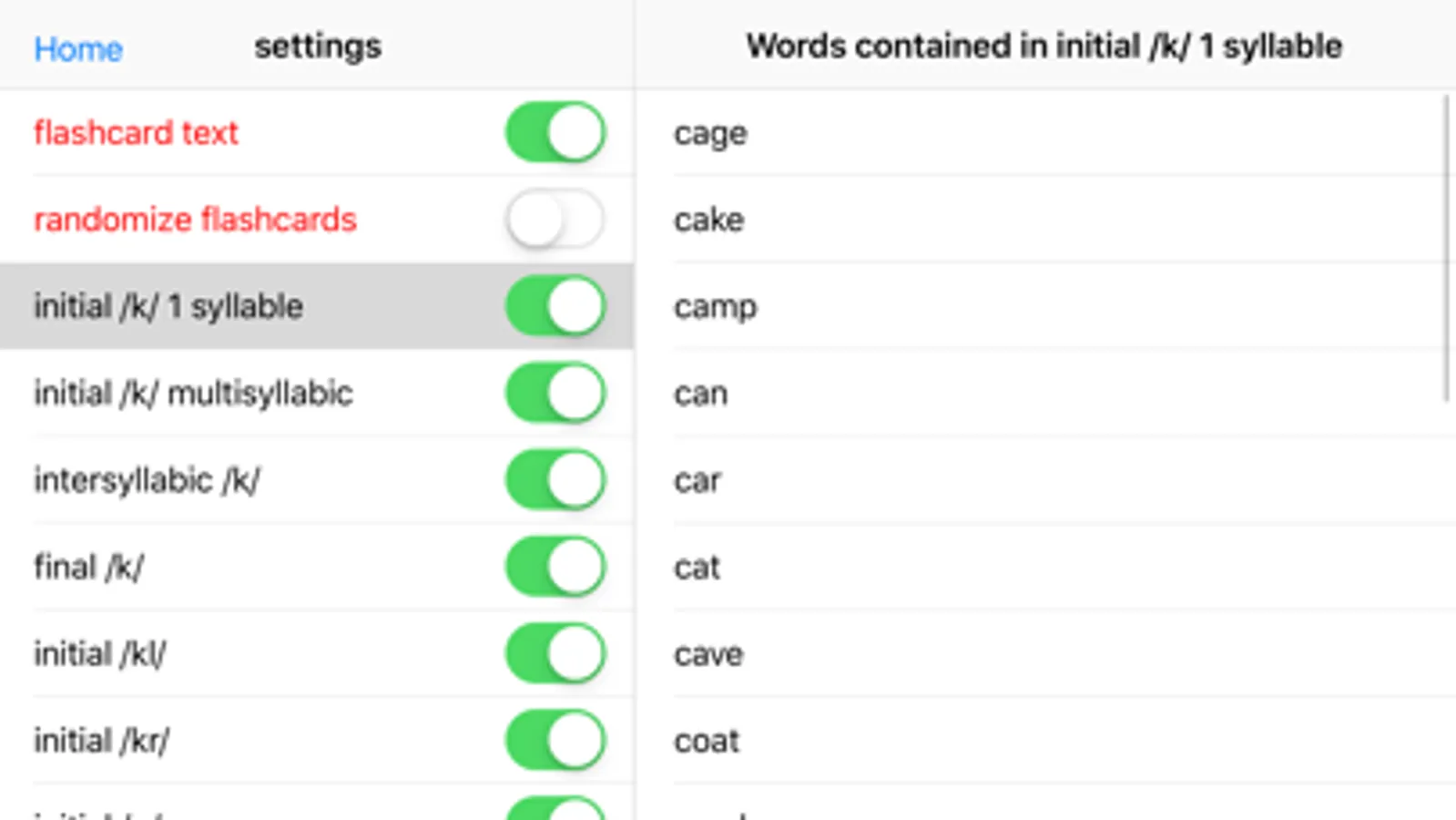1456x820 pixels.
Task: Select the word cage in list
Action: tap(710, 133)
